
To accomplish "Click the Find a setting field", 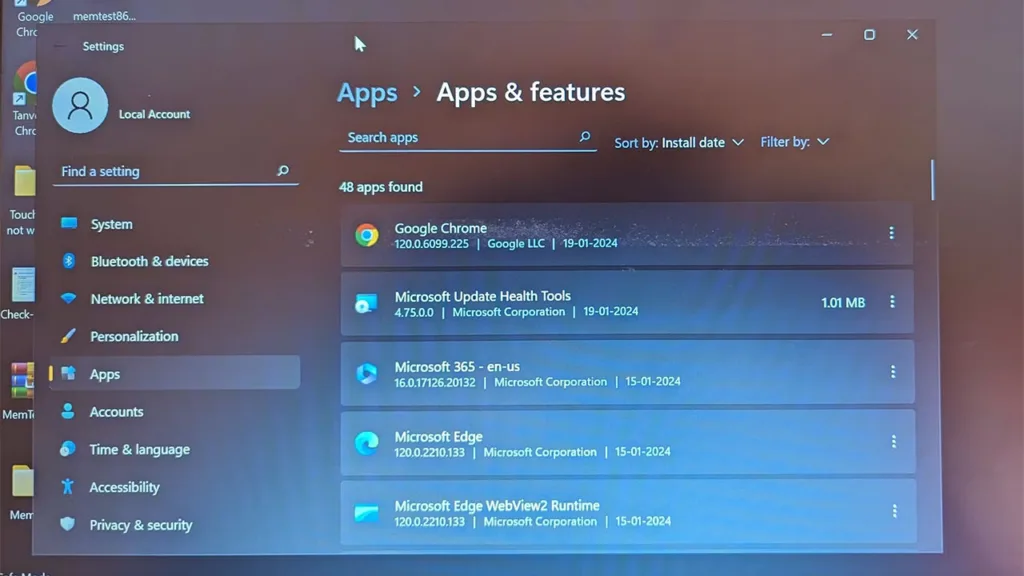I will click(176, 171).
